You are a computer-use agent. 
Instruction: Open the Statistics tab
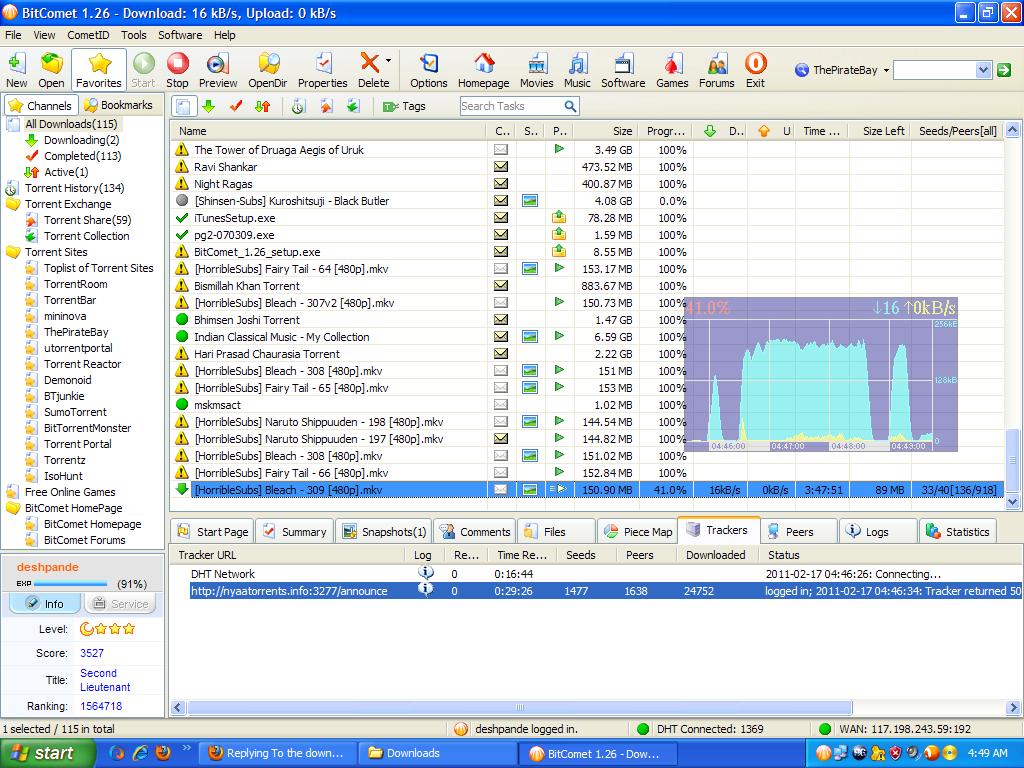[x=957, y=532]
